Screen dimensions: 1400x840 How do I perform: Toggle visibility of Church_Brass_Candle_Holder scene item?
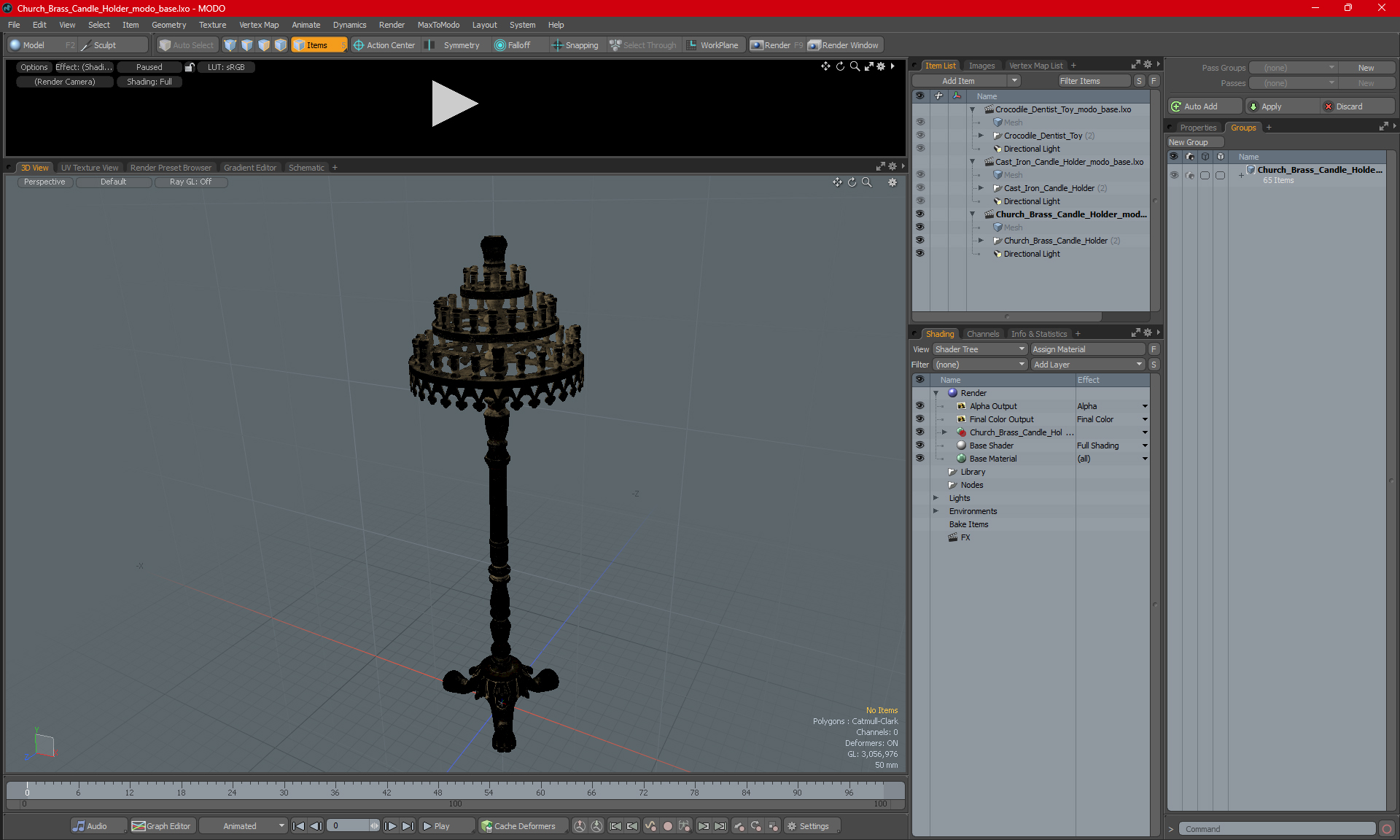click(x=919, y=214)
